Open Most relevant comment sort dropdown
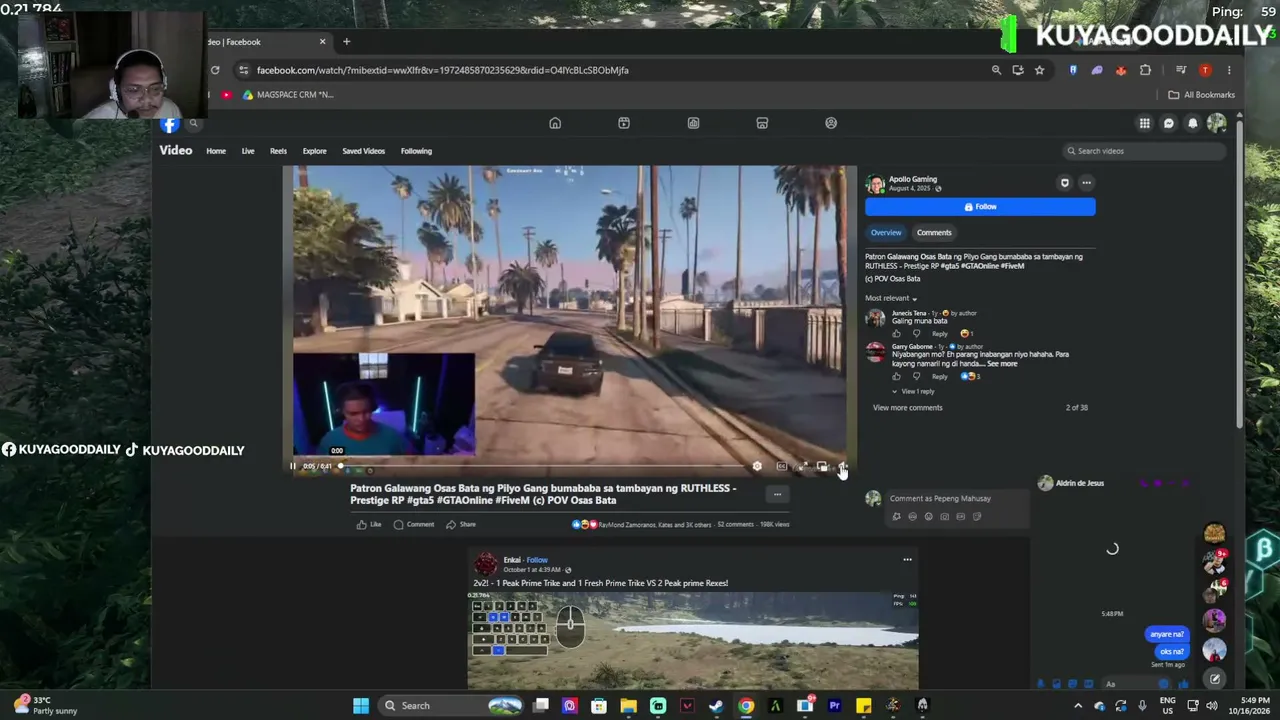 (891, 298)
